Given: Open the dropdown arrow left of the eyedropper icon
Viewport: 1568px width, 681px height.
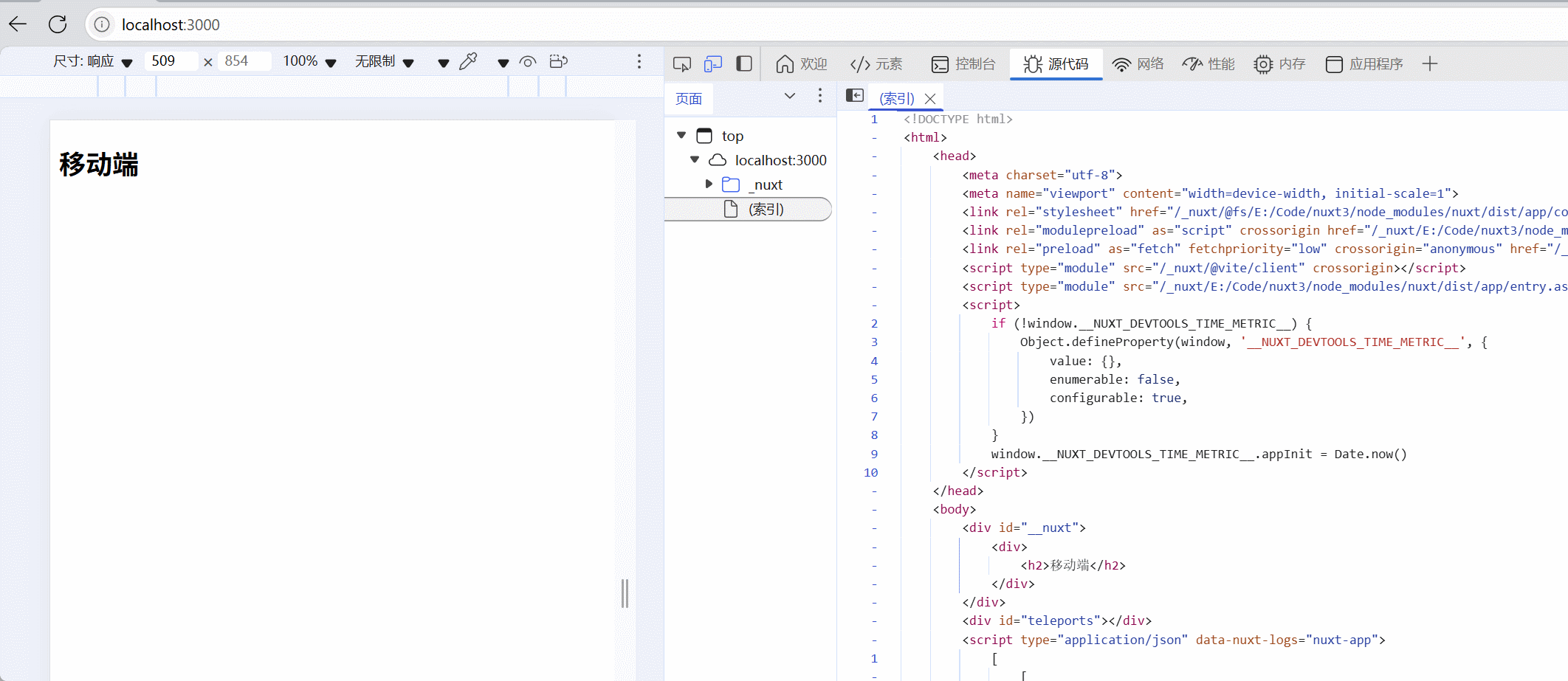Looking at the screenshot, I should [443, 63].
